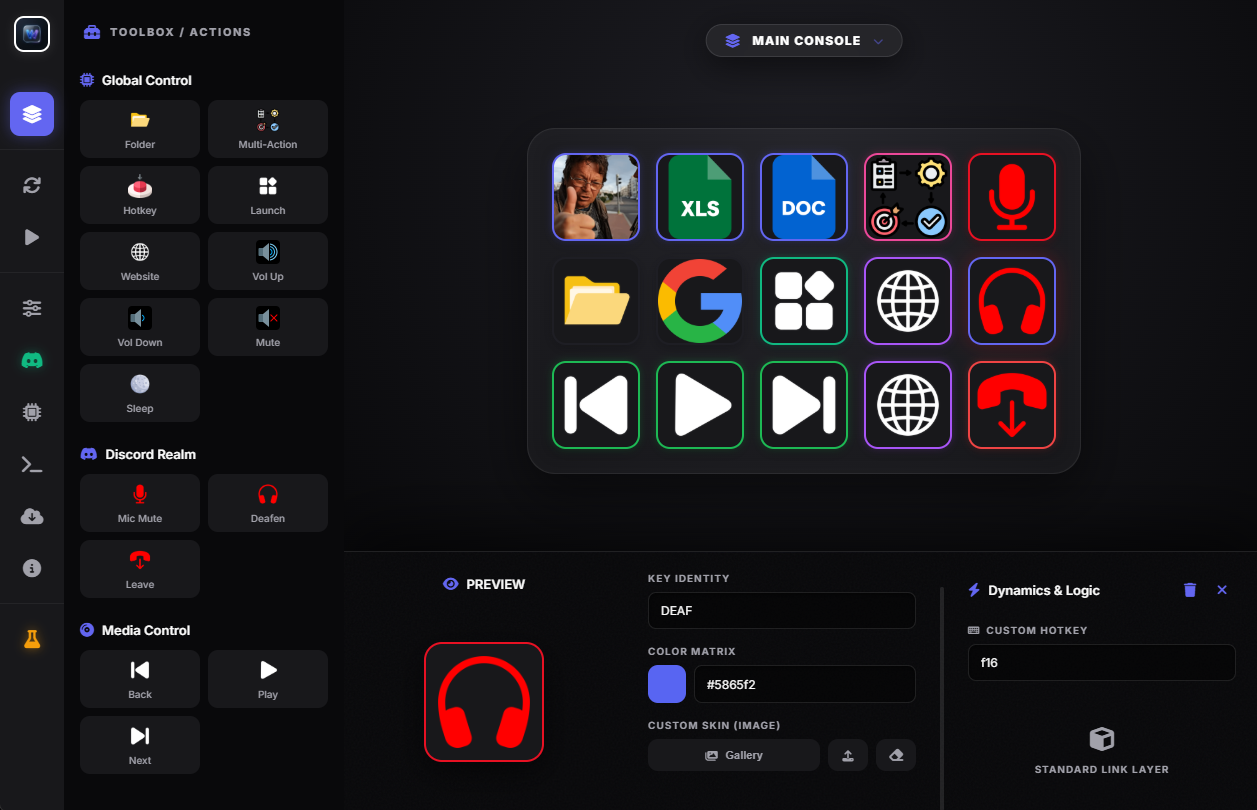Select the XLS key on the console grid
The image size is (1257, 810).
pos(700,197)
